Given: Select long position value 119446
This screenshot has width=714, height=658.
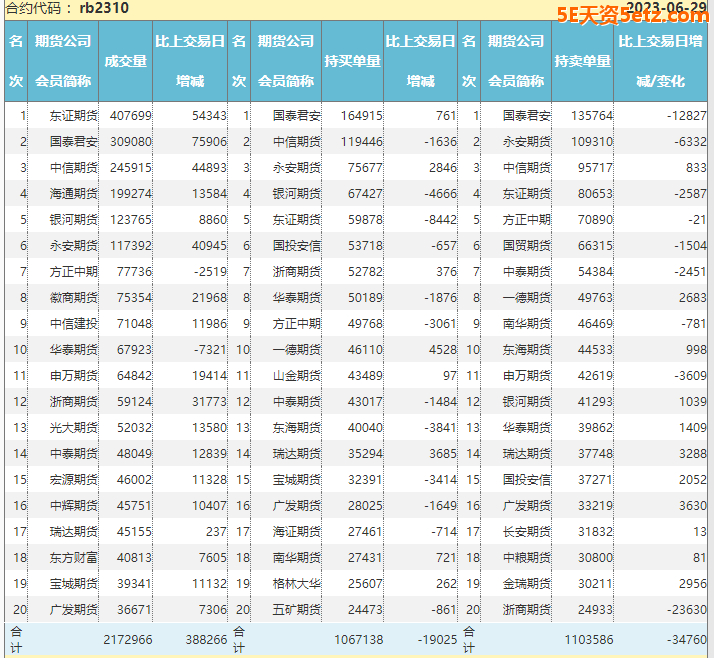Looking at the screenshot, I should (x=362, y=142).
